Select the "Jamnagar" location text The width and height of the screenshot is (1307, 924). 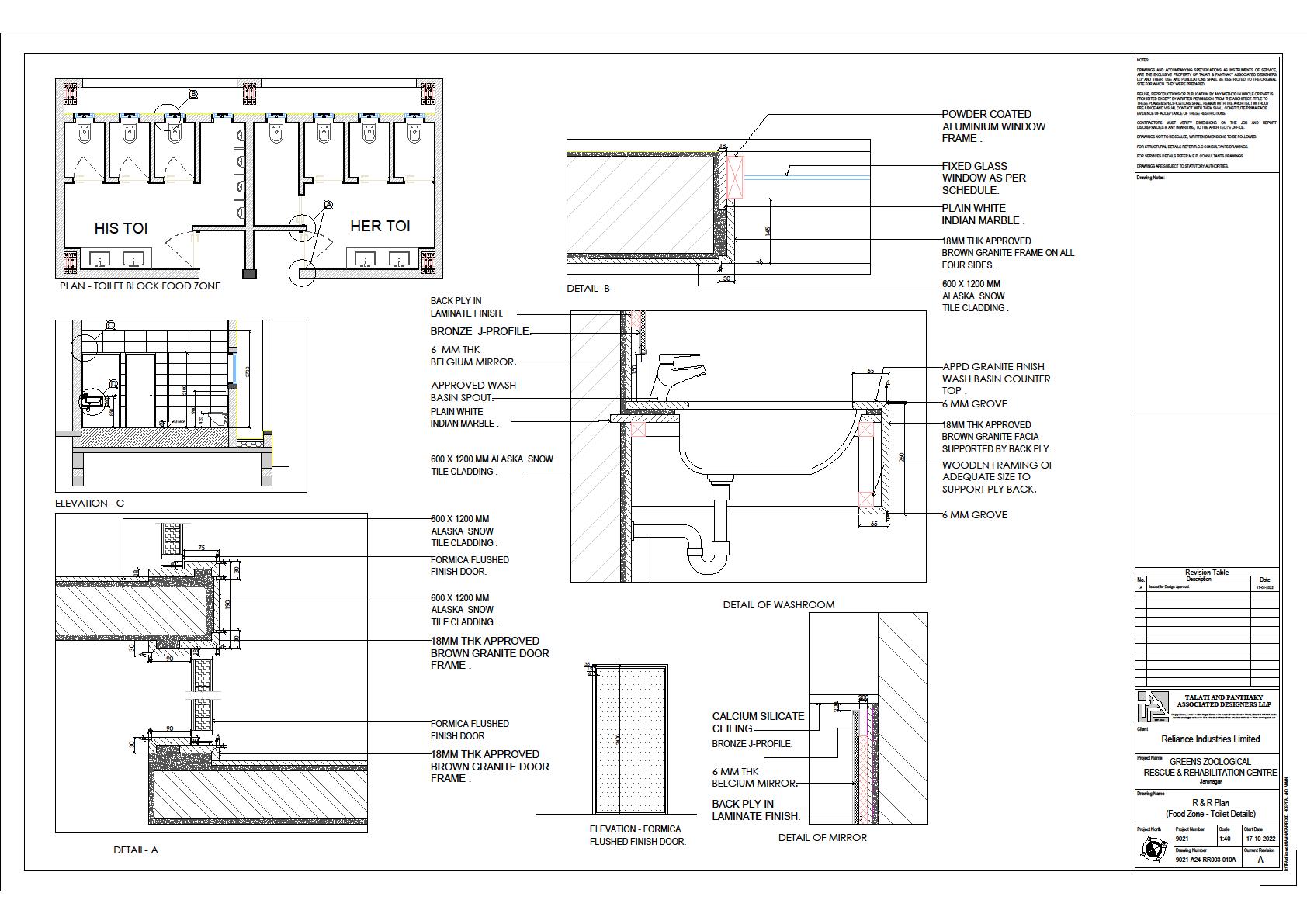(x=1210, y=781)
